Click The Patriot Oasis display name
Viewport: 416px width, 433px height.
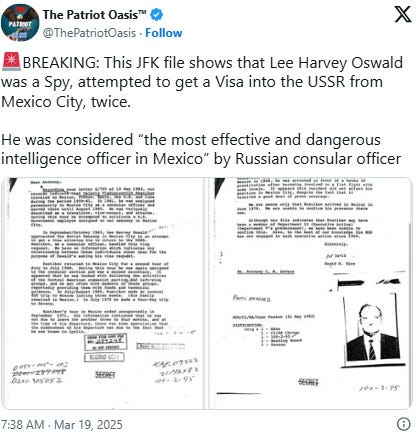point(95,15)
